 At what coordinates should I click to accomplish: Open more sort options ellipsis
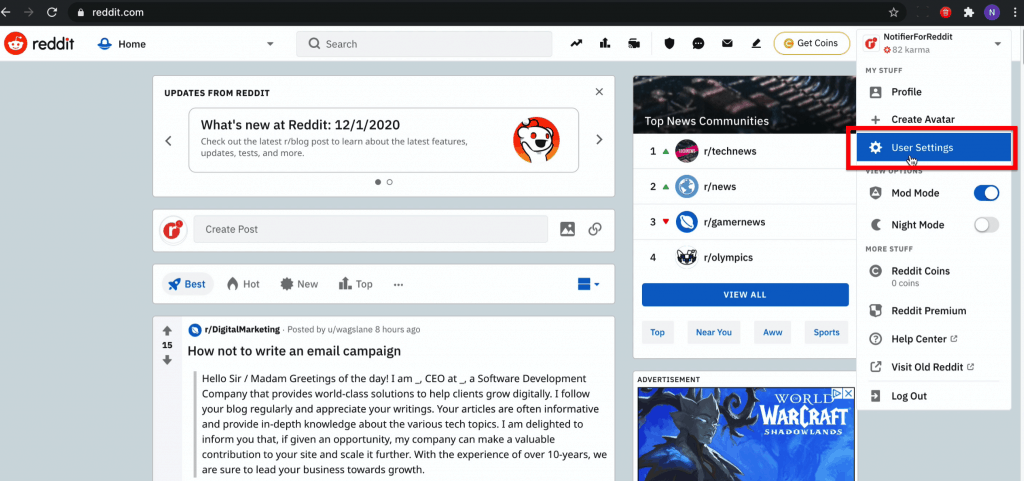[x=398, y=285]
